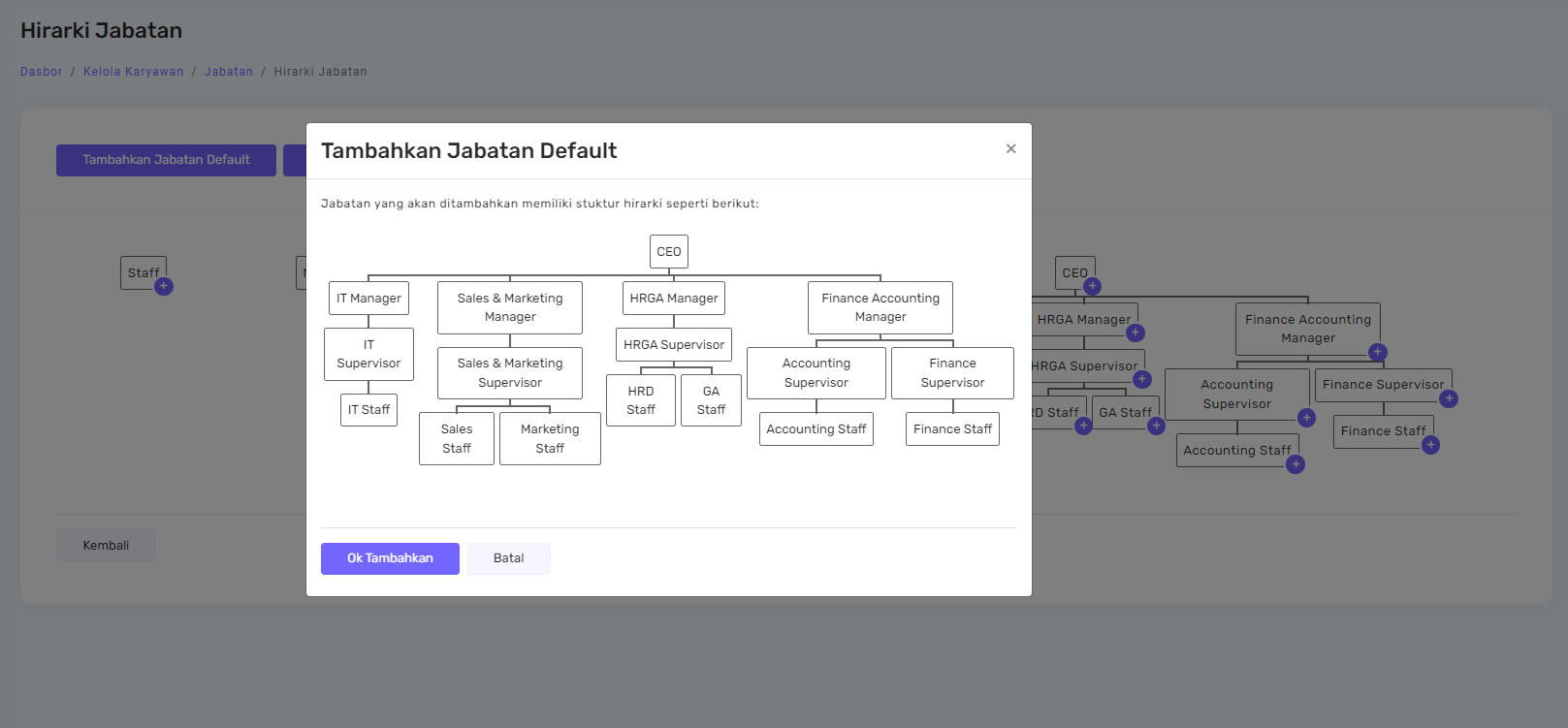Go to Kelola Karyawan breadcrumb
The image size is (1568, 728).
133,72
